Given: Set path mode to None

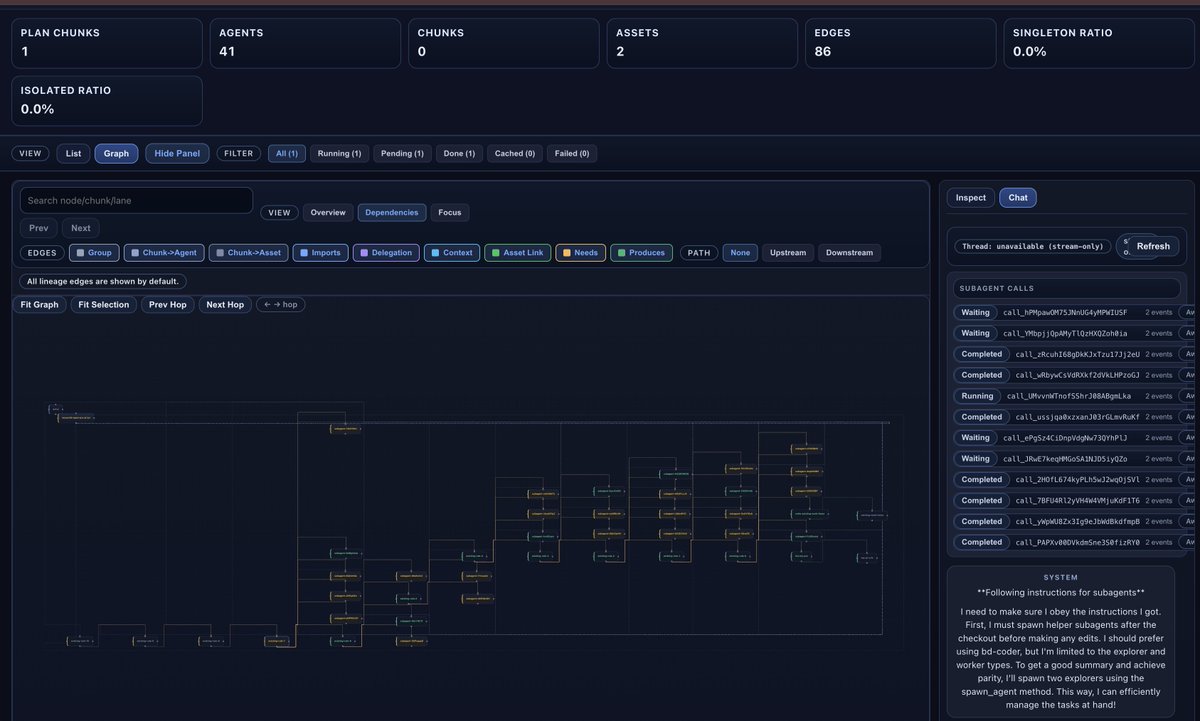Looking at the screenshot, I should pos(740,253).
